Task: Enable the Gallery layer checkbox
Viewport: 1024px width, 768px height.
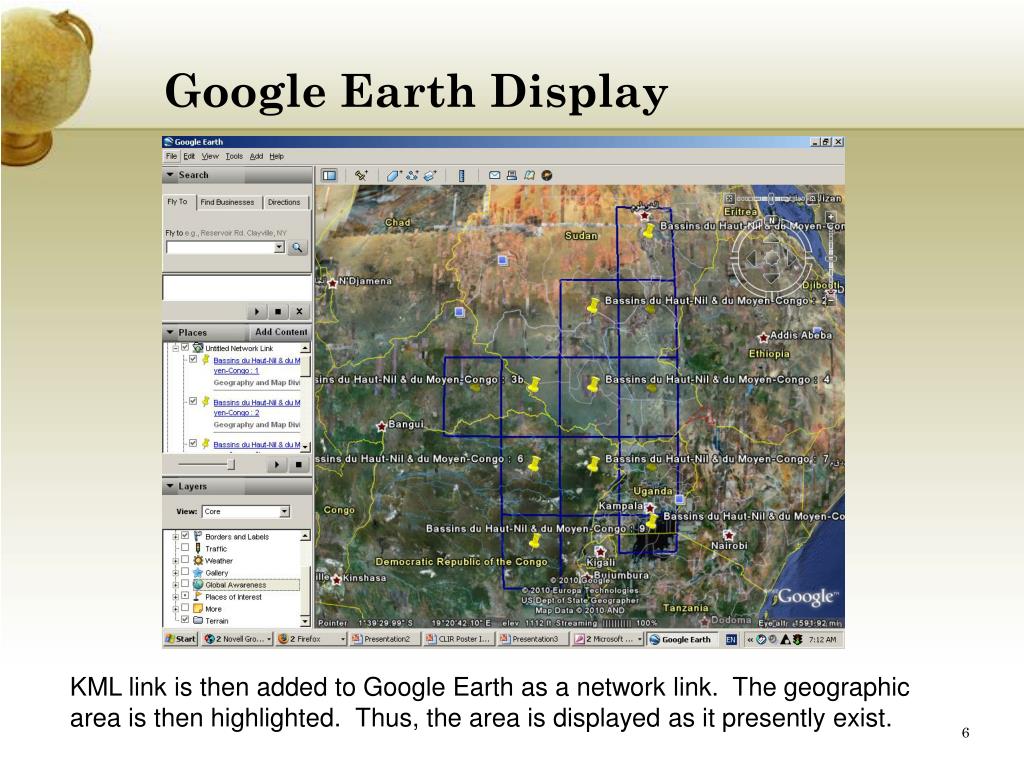Action: (185, 571)
